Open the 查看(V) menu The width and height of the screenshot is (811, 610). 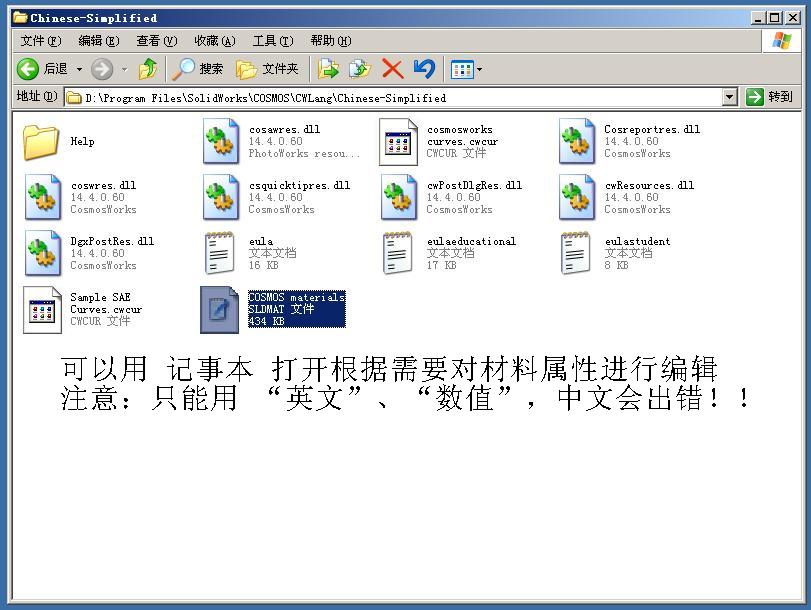click(156, 40)
